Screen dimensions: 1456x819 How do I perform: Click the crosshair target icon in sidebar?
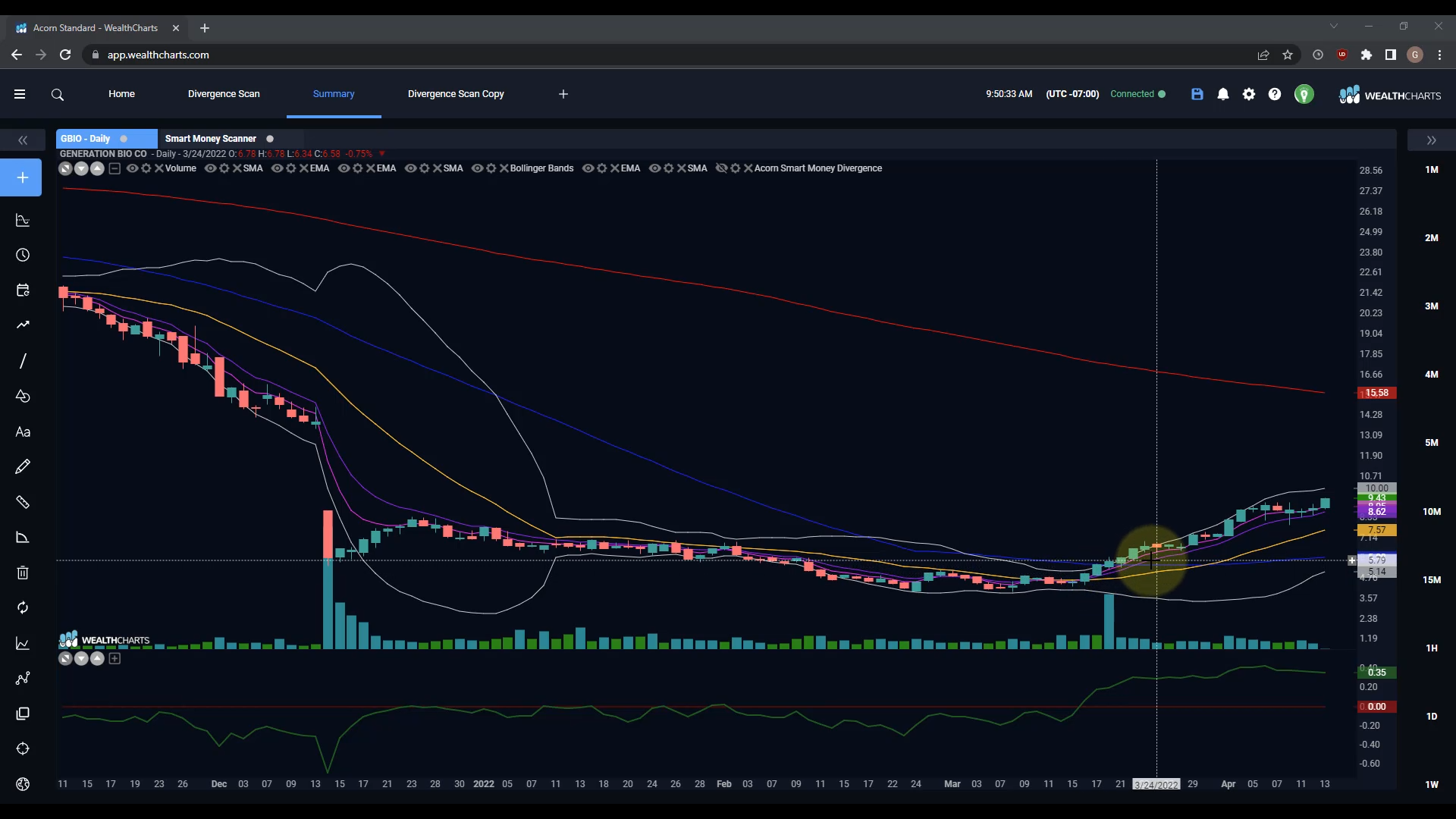[23, 748]
